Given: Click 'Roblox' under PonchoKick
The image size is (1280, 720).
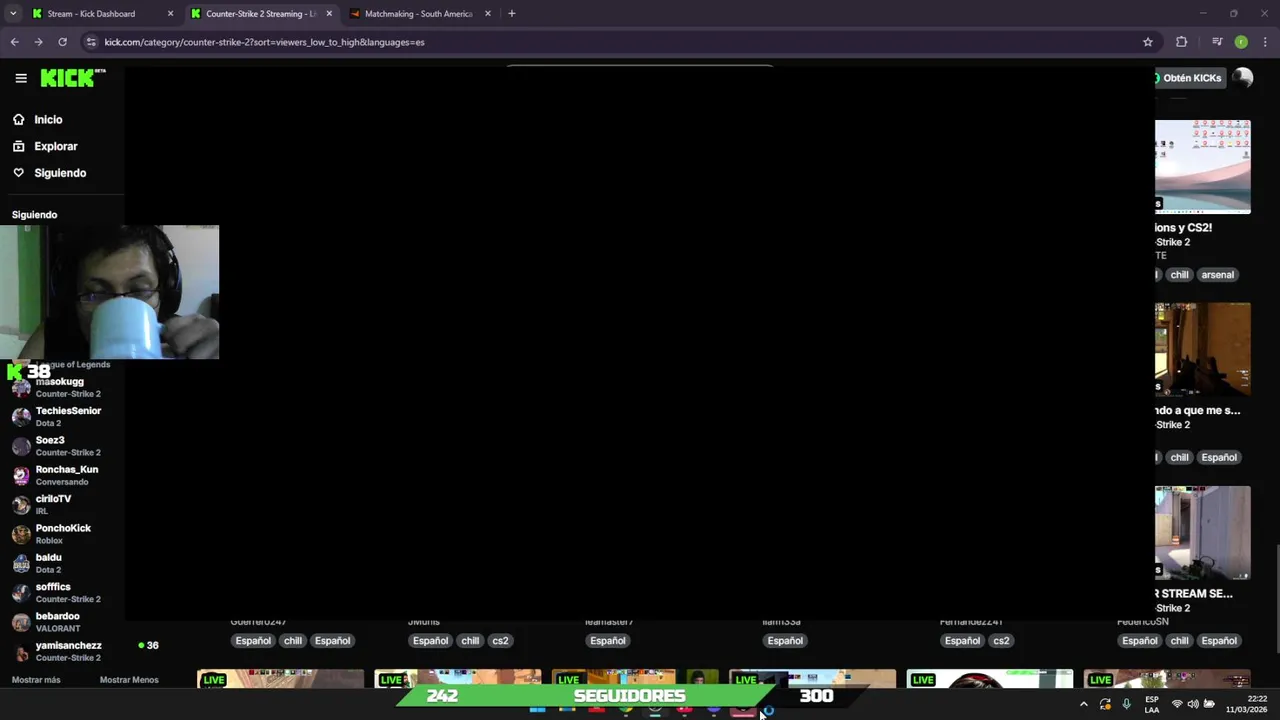Looking at the screenshot, I should (49, 541).
